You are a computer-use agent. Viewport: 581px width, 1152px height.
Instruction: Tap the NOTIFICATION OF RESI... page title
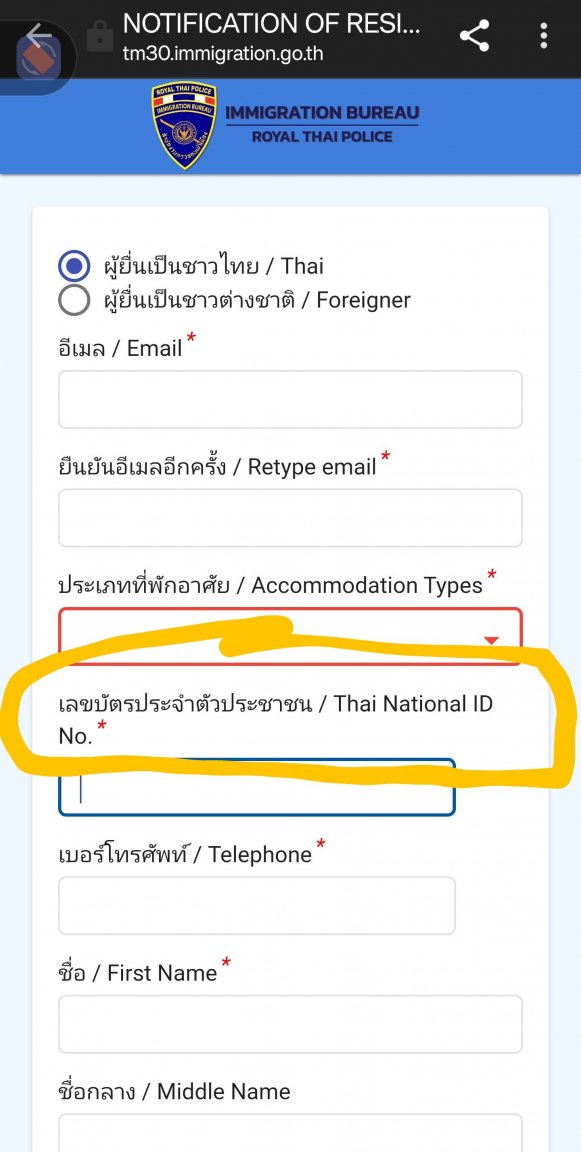point(272,24)
